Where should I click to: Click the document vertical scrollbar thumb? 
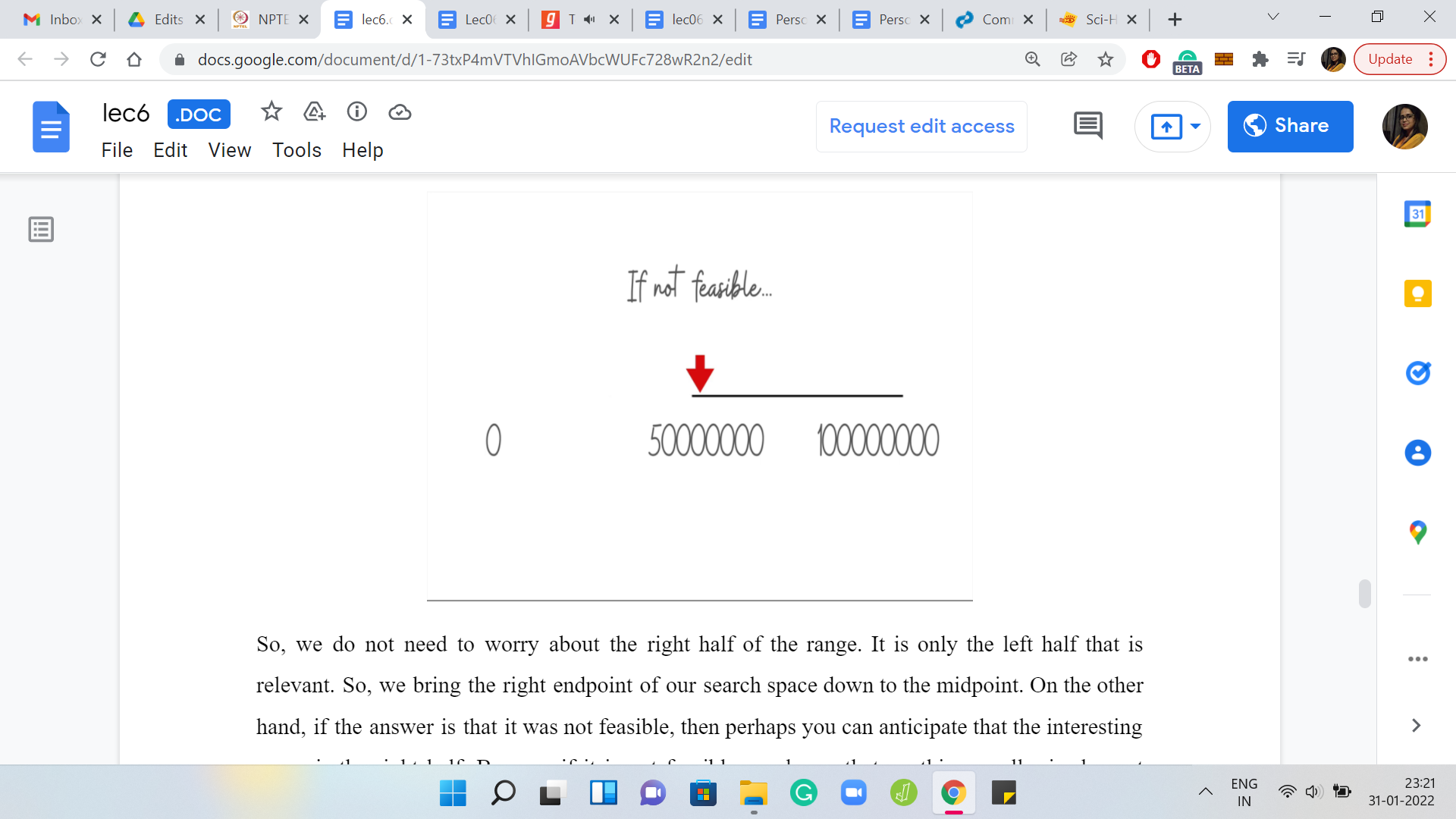click(1364, 593)
